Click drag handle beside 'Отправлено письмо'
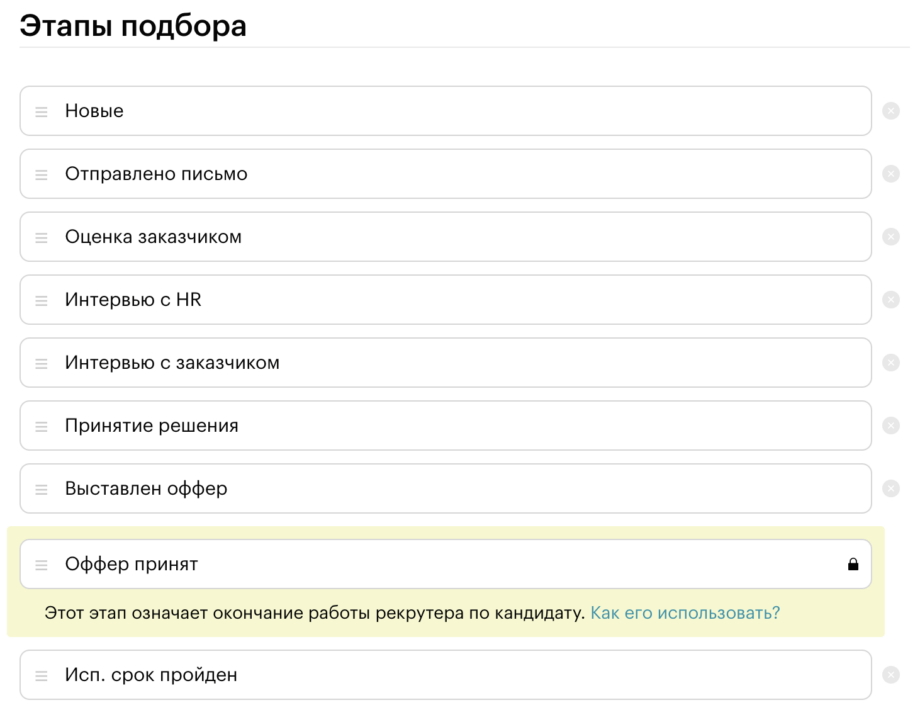 click(x=42, y=175)
